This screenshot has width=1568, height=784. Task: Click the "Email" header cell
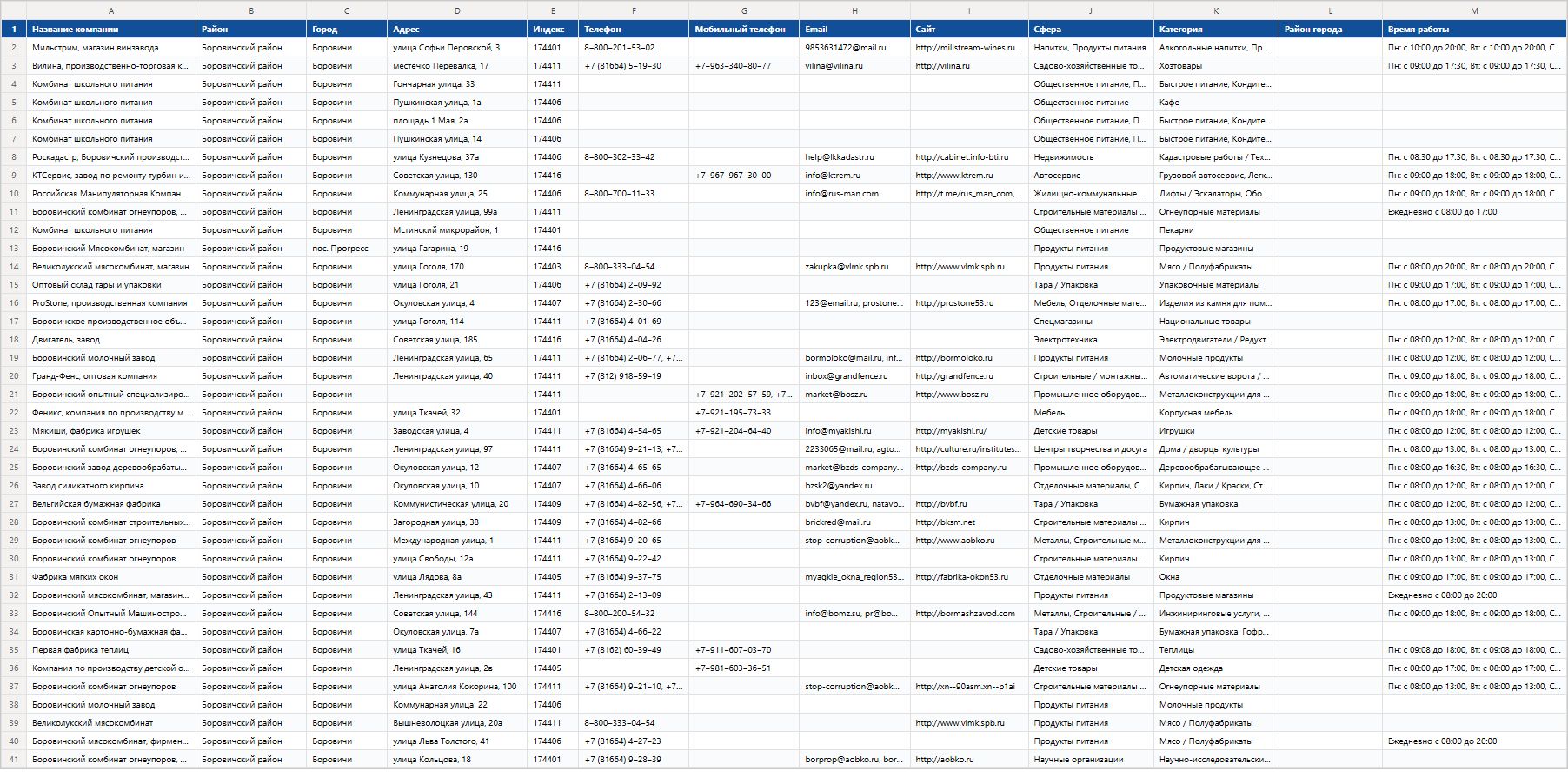tap(854, 30)
